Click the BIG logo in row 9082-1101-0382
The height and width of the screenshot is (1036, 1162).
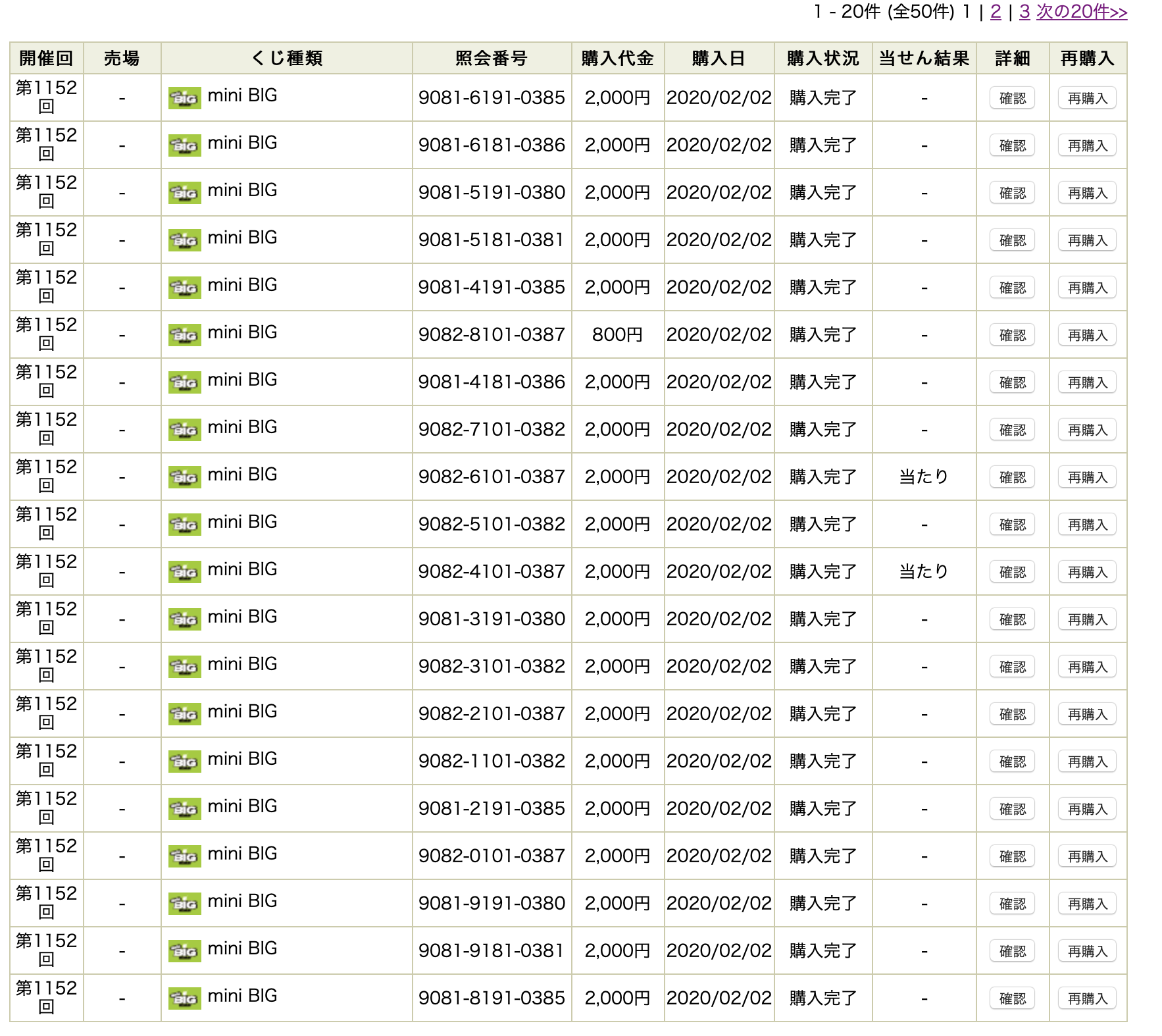coord(184,762)
